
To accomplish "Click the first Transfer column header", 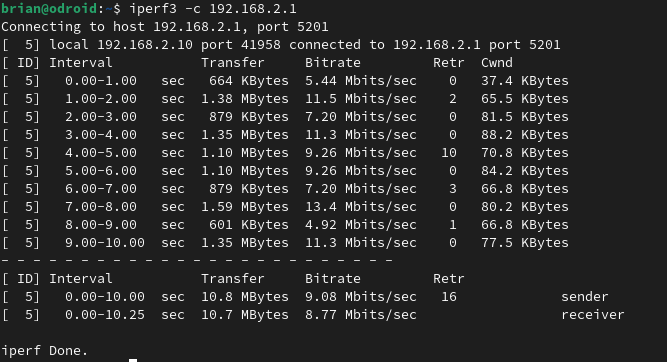I will [x=233, y=63].
